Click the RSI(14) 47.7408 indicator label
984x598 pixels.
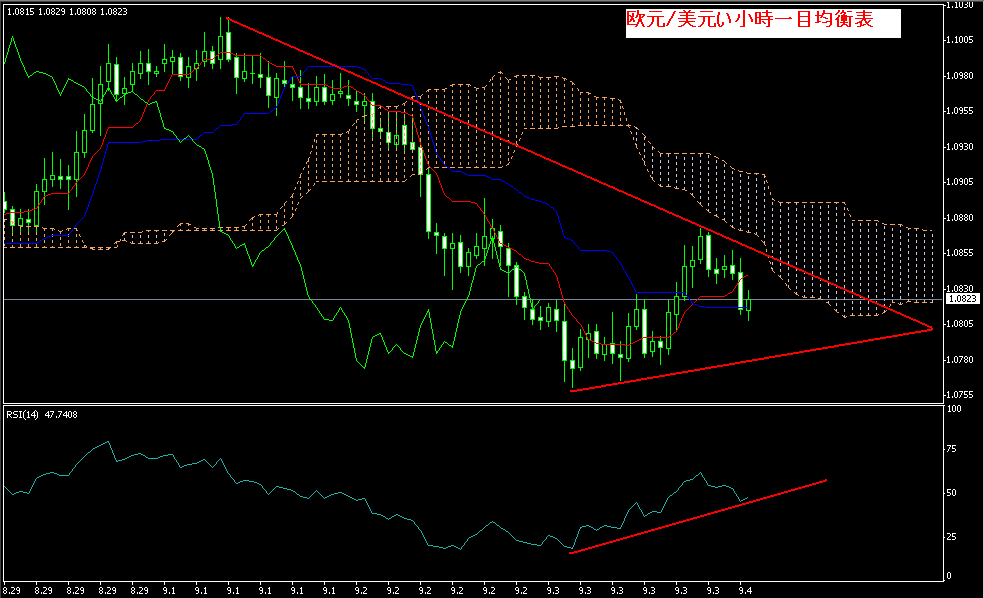tap(42, 415)
